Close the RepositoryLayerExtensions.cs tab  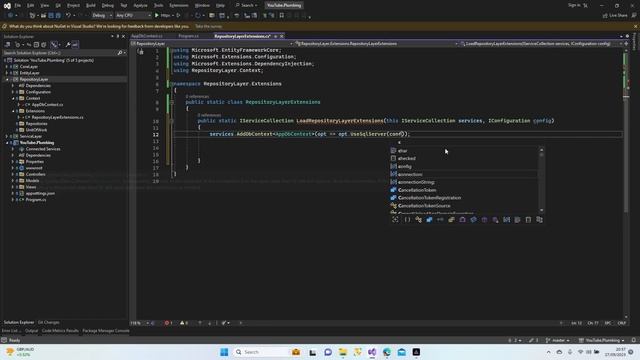[282, 36]
